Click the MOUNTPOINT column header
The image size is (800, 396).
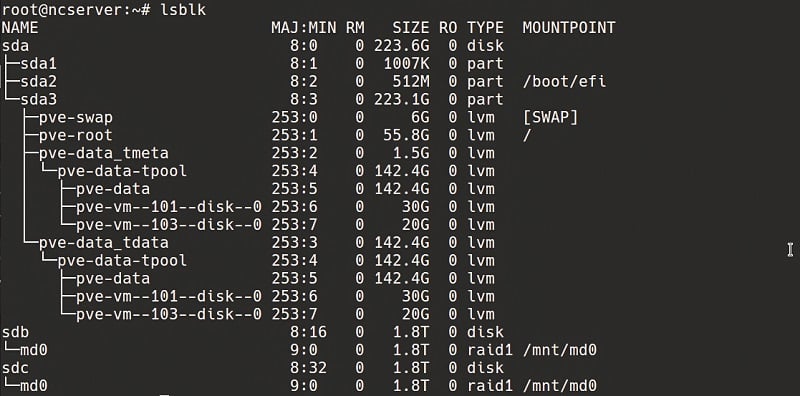(x=569, y=28)
